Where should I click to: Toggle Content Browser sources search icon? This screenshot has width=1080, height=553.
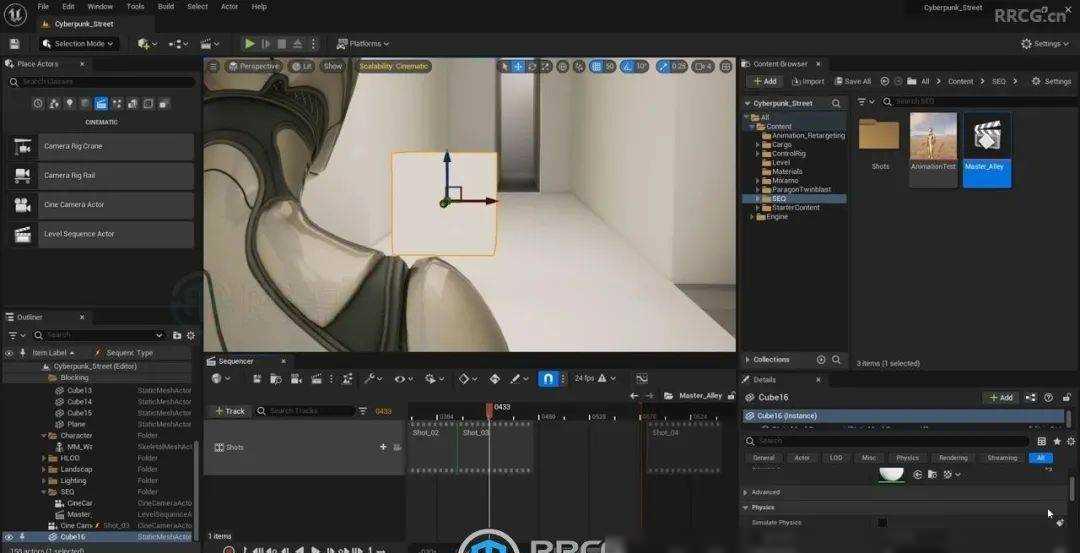click(x=836, y=103)
